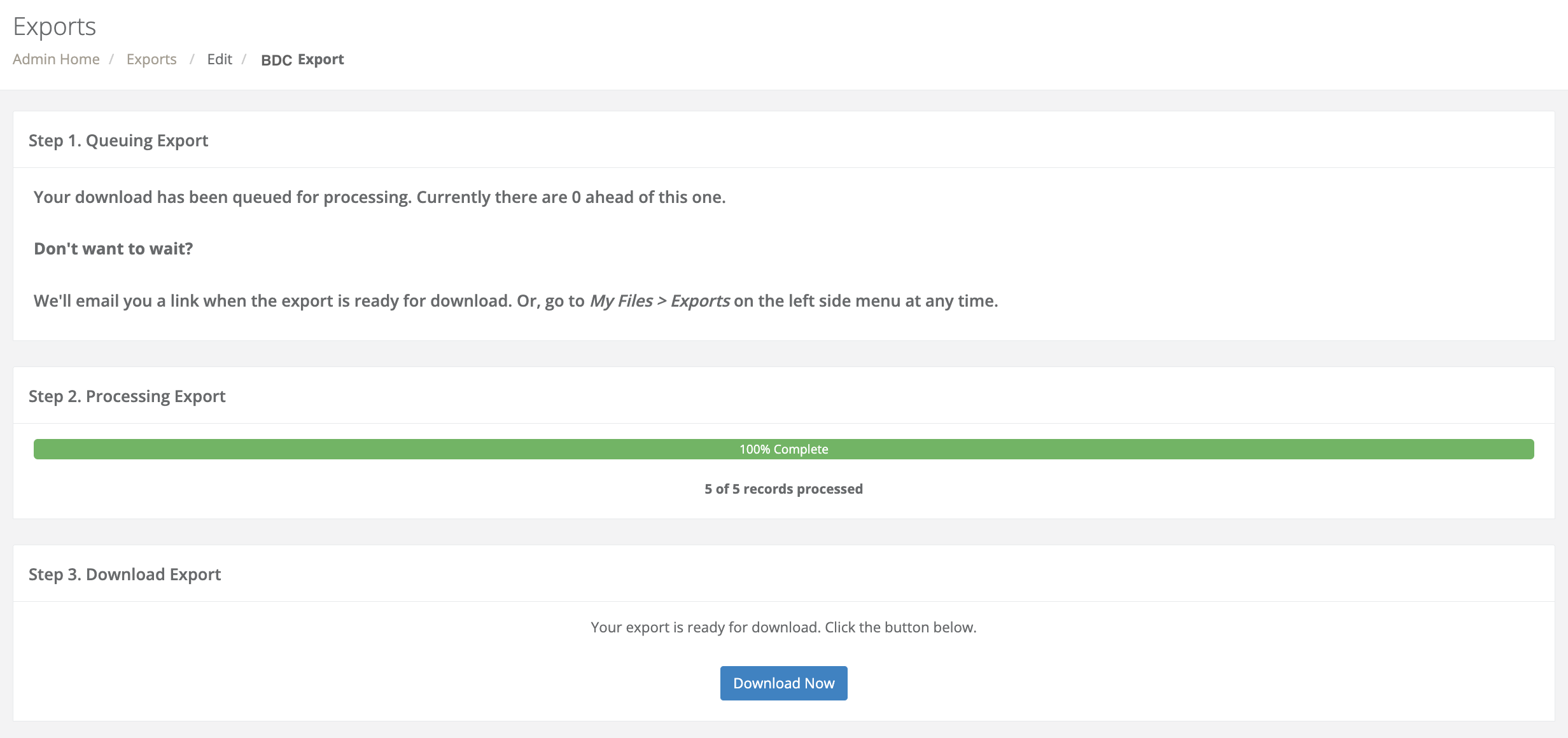This screenshot has height=738, width=1568.
Task: Click the My Files > Exports italic text
Action: pyautogui.click(x=659, y=301)
